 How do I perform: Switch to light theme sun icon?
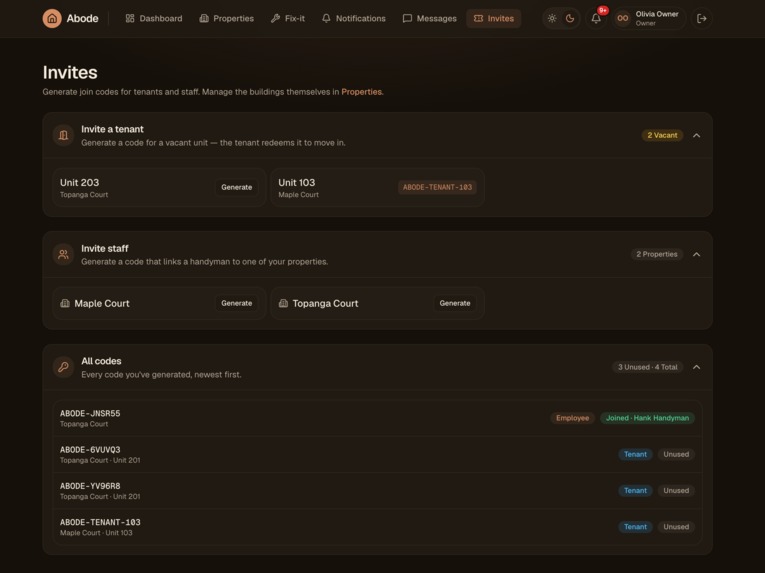(552, 19)
